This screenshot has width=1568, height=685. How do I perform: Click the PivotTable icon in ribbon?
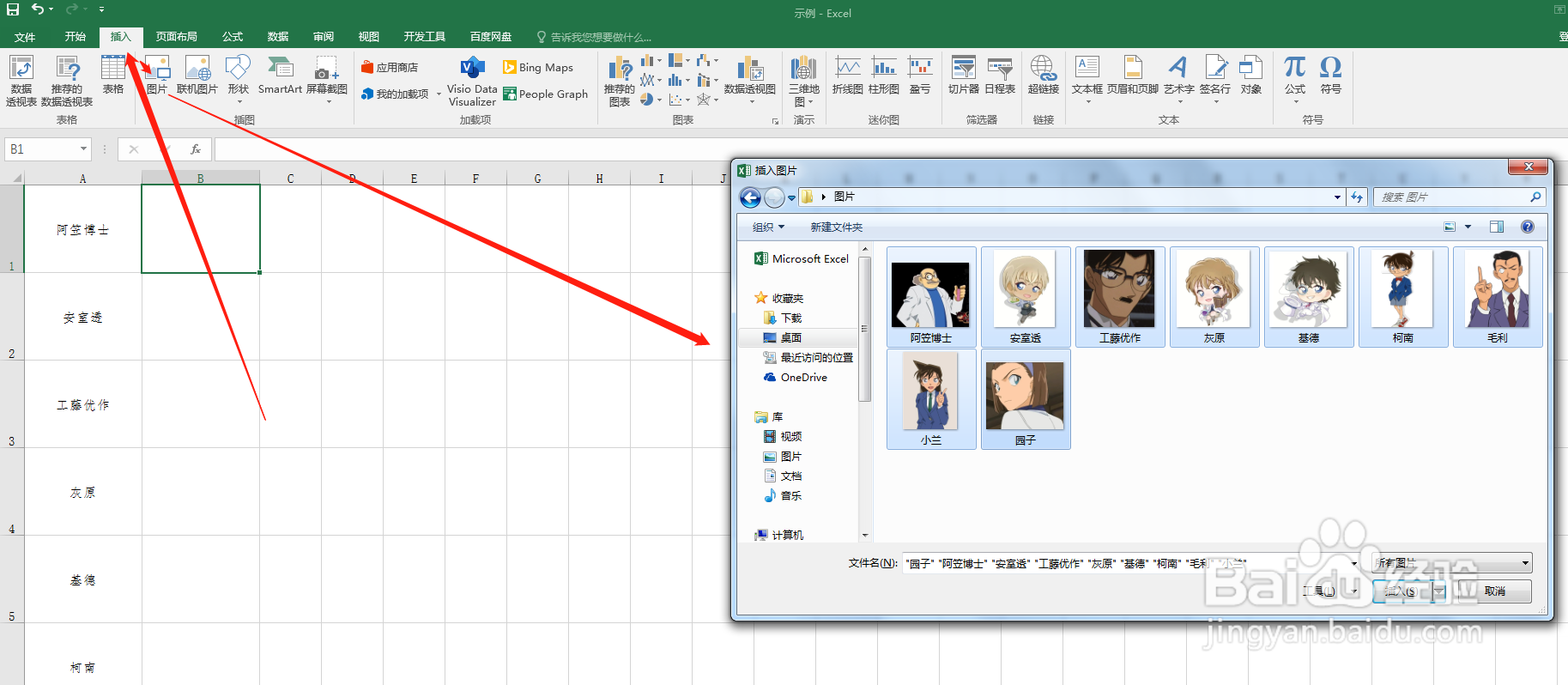[21, 80]
